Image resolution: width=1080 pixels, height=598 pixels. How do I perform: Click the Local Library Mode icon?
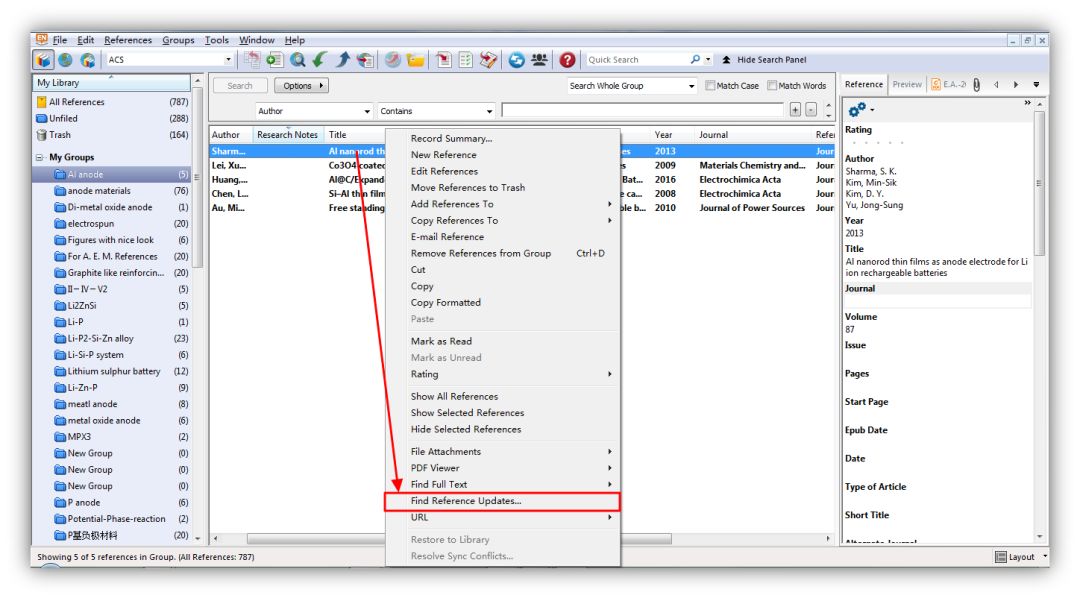[x=43, y=60]
